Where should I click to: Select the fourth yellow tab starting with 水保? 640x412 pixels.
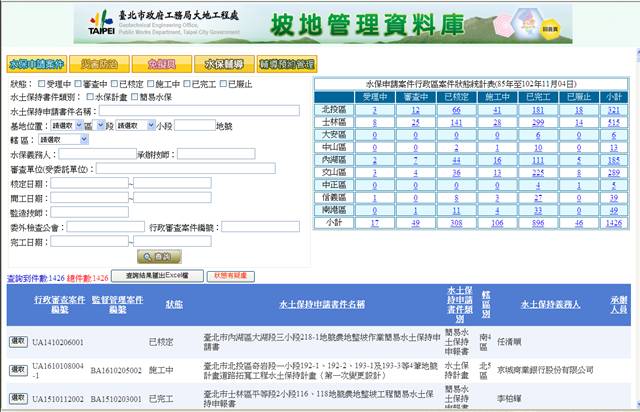(x=224, y=64)
